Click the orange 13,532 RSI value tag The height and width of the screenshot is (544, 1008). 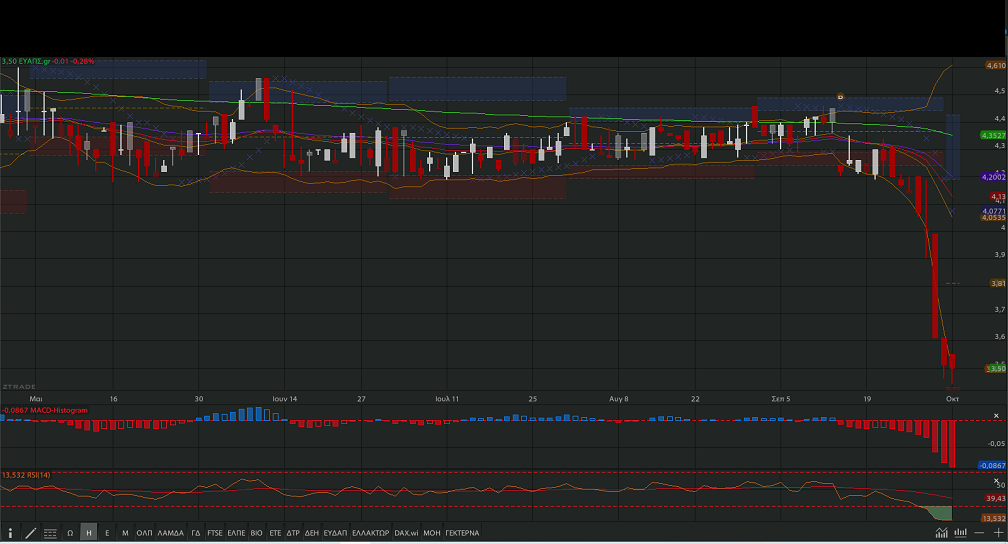pyautogui.click(x=994, y=518)
